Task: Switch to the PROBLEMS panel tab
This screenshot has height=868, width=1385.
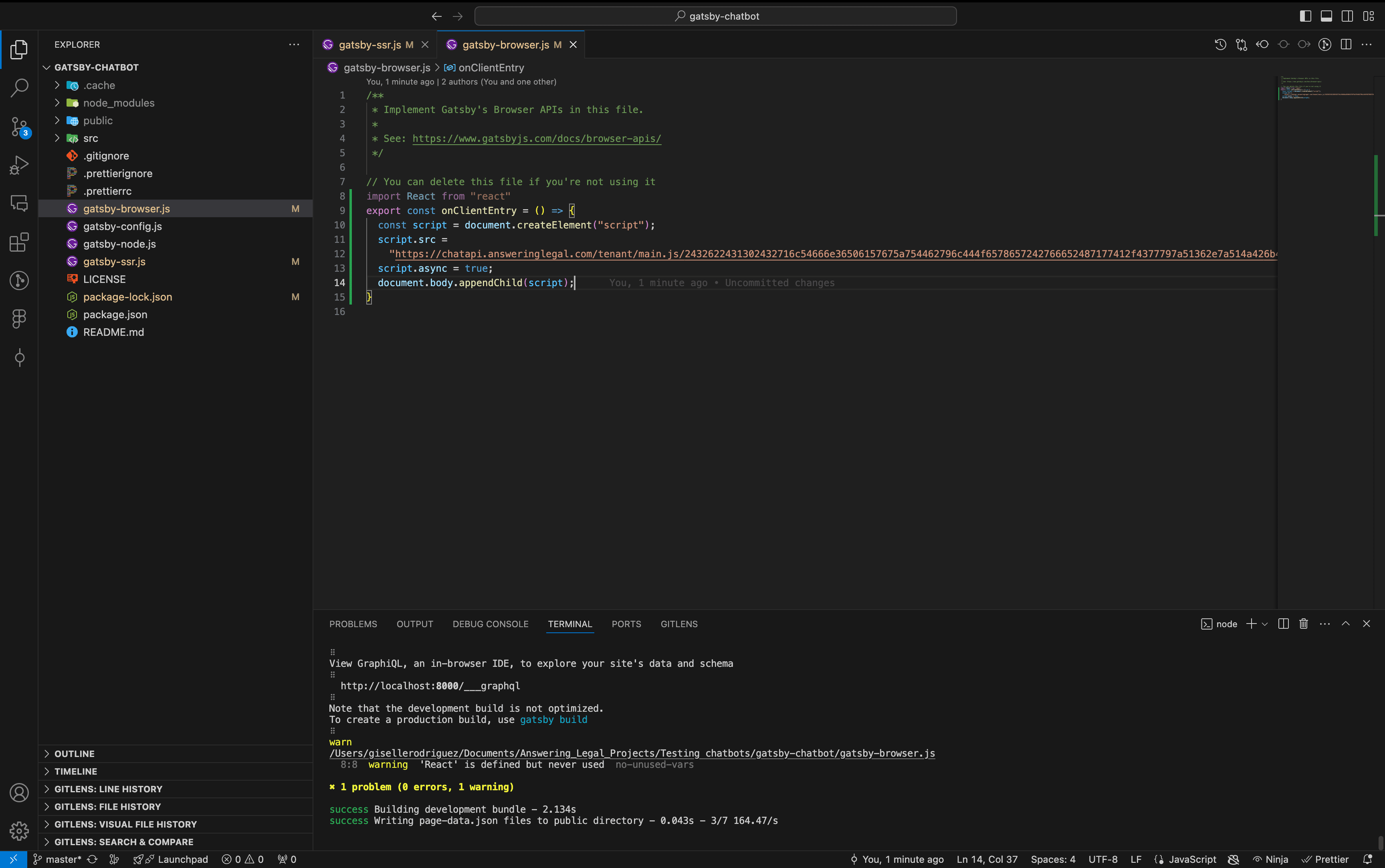Action: coord(353,624)
